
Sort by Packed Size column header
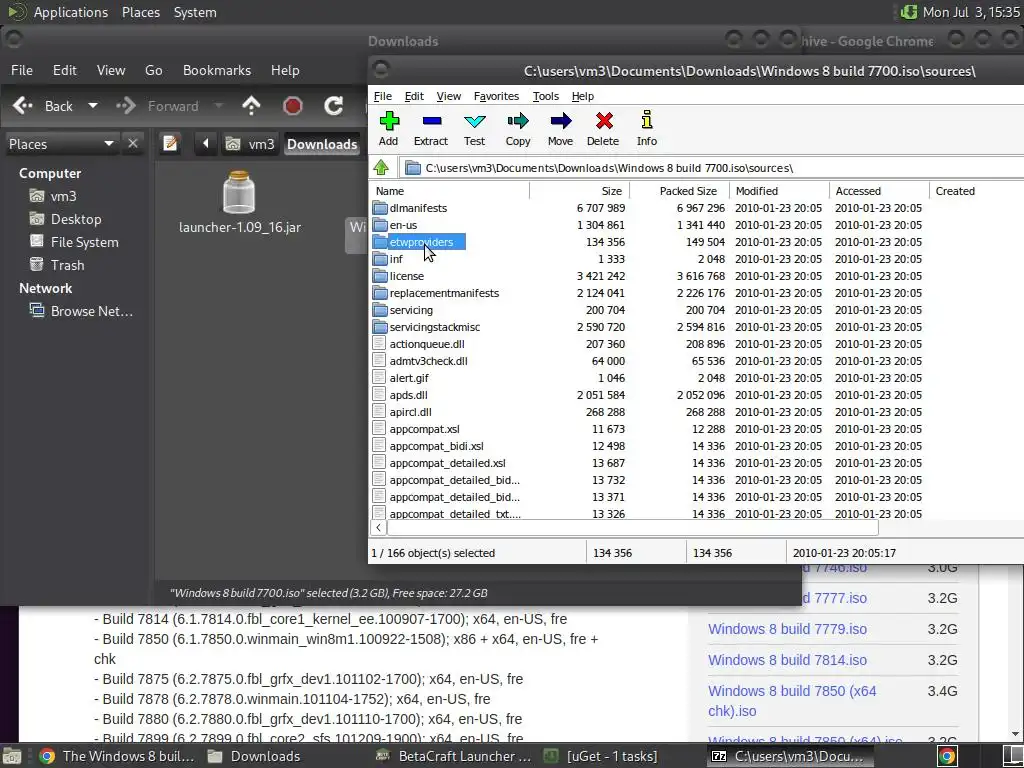pyautogui.click(x=680, y=191)
